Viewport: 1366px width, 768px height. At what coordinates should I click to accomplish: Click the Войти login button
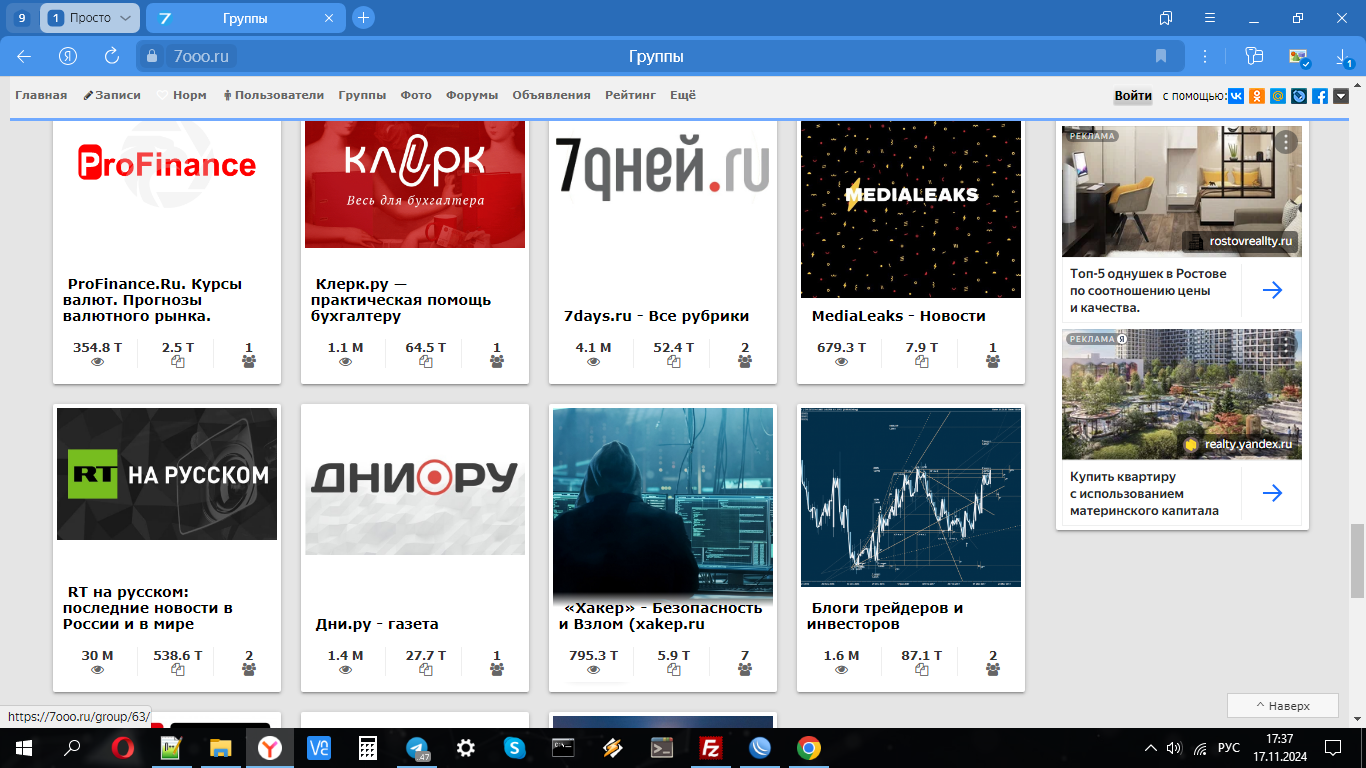(x=1133, y=96)
